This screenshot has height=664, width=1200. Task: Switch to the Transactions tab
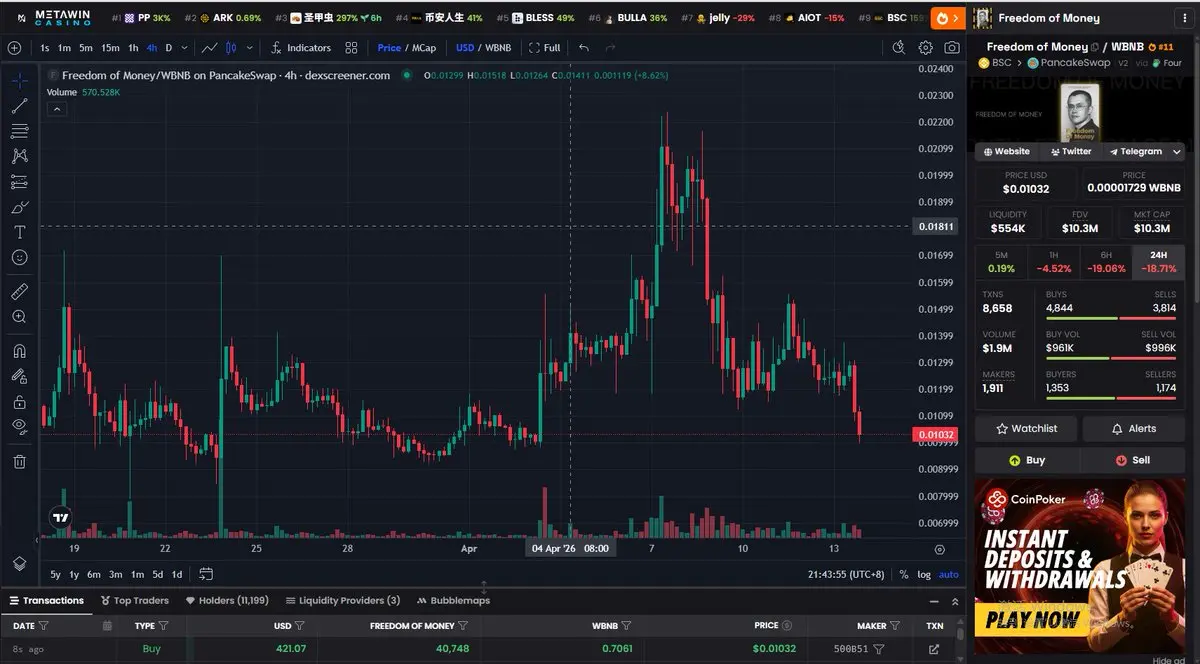click(x=46, y=600)
